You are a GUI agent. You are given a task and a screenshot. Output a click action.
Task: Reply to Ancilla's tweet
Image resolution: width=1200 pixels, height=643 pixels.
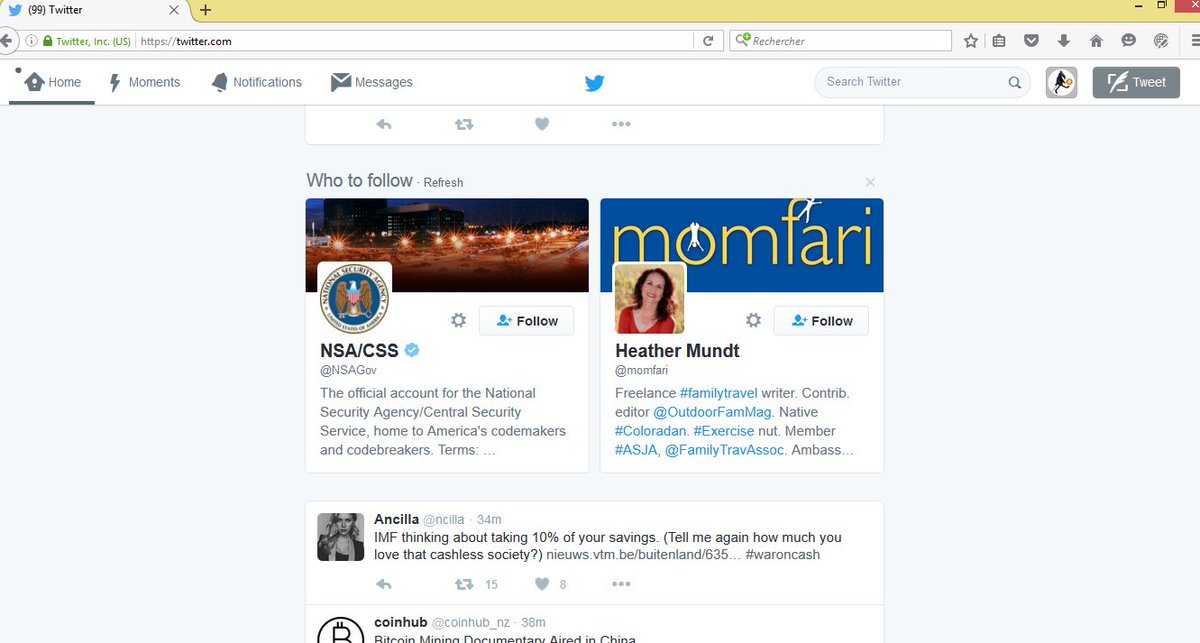[x=383, y=584]
